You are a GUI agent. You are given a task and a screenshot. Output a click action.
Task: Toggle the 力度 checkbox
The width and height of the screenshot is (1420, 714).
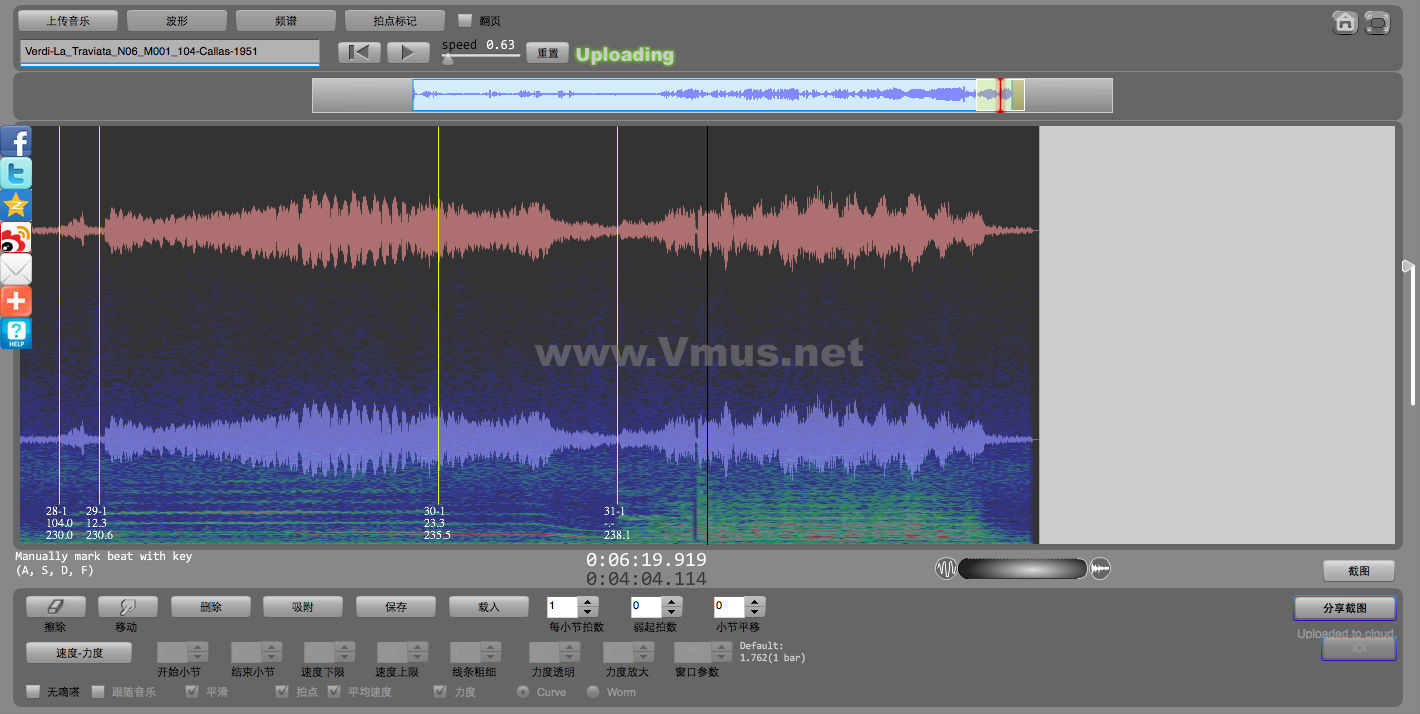(440, 691)
